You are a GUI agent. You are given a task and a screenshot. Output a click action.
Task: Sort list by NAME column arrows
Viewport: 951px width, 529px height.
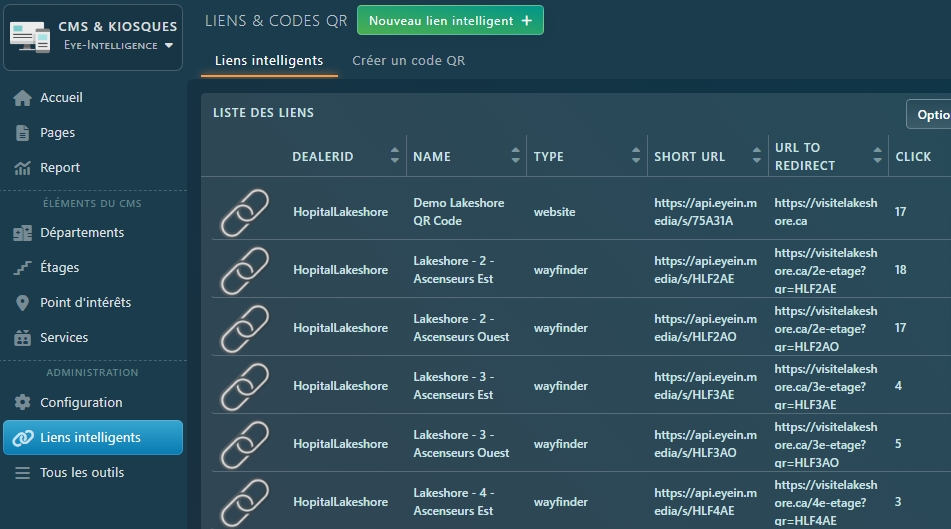pyautogui.click(x=516, y=156)
